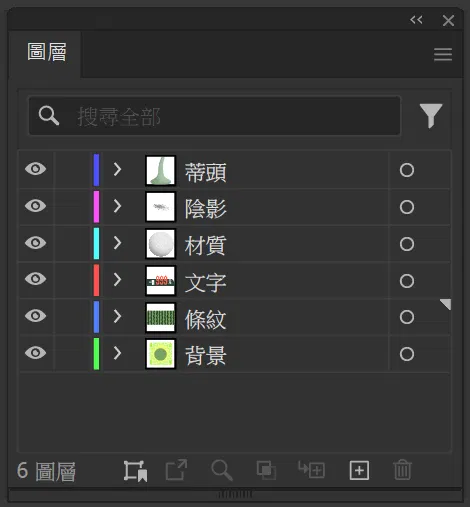470x507 pixels.
Task: Click the trash delete selection icon
Action: pos(402,470)
